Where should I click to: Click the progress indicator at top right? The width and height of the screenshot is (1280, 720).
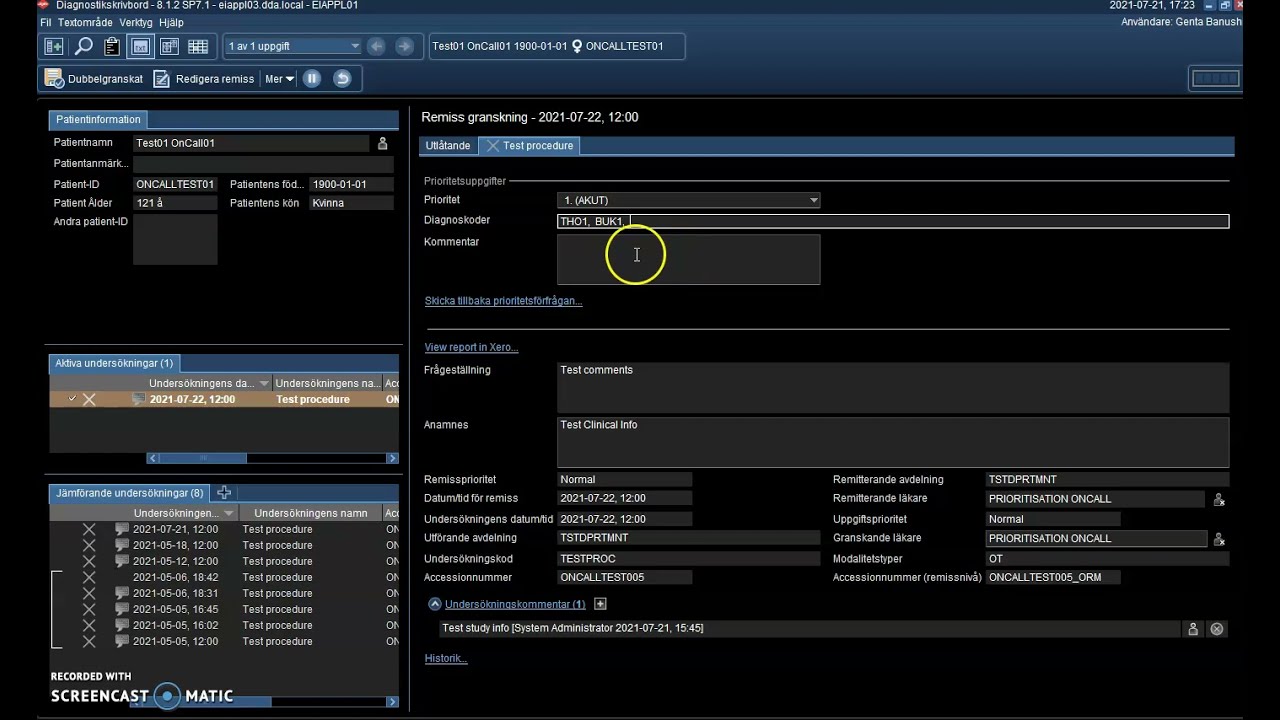[1215, 79]
